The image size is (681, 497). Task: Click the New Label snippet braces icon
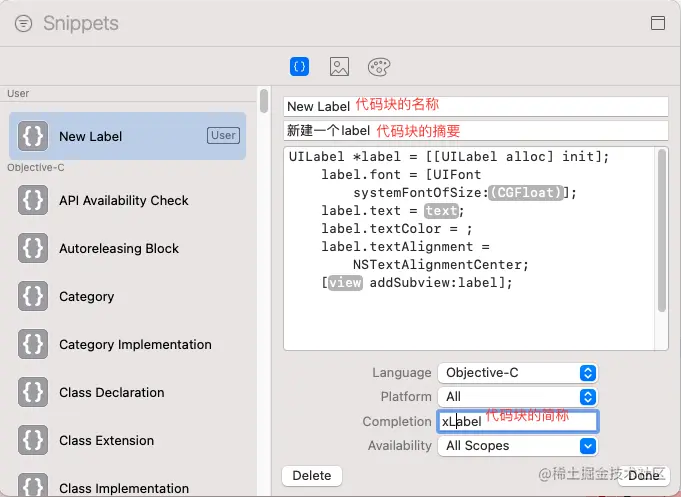click(x=33, y=136)
